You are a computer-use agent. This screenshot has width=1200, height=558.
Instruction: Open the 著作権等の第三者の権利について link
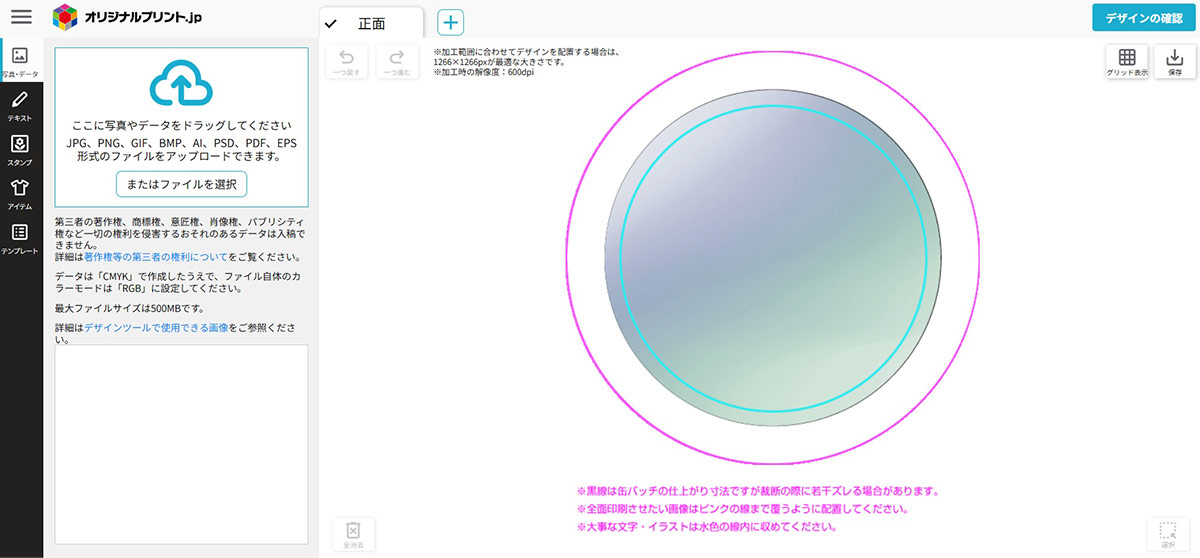(x=156, y=257)
